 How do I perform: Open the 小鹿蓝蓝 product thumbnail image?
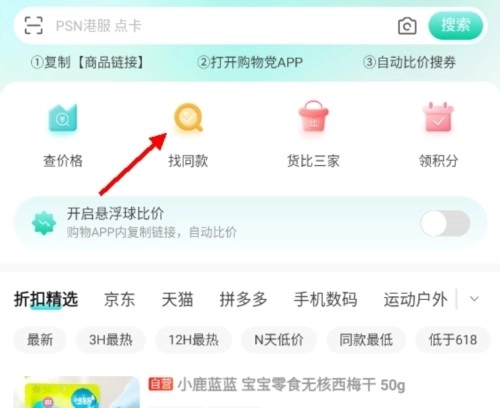click(x=76, y=392)
